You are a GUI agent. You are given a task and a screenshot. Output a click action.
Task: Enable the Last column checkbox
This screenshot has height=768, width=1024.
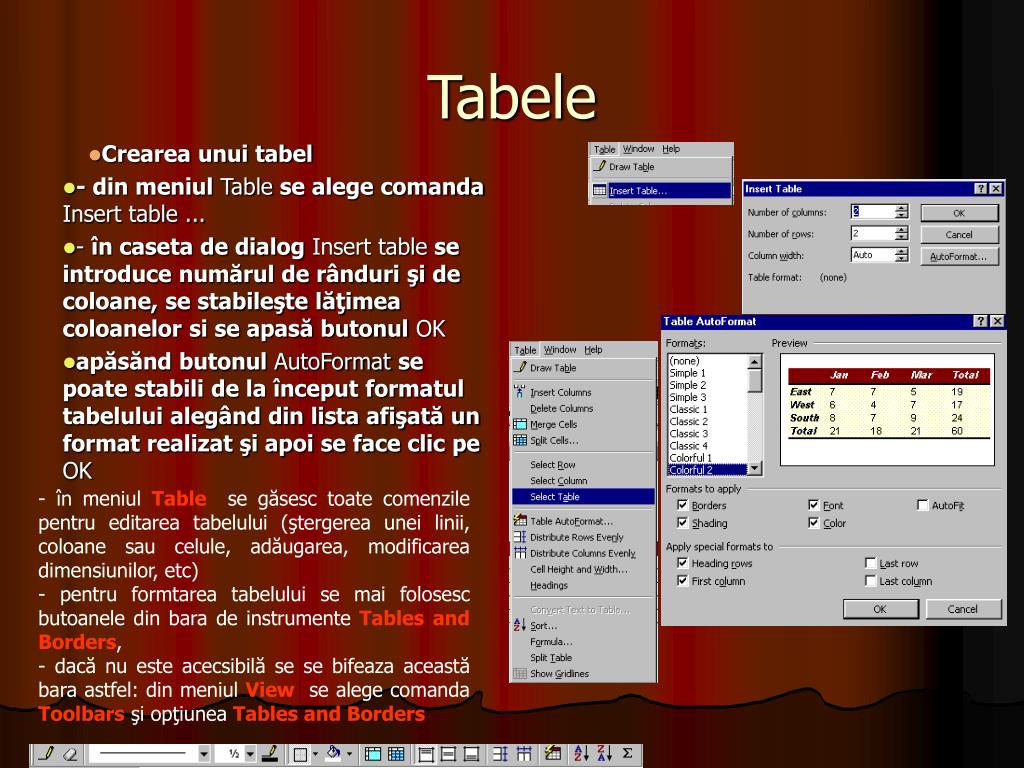coord(870,581)
